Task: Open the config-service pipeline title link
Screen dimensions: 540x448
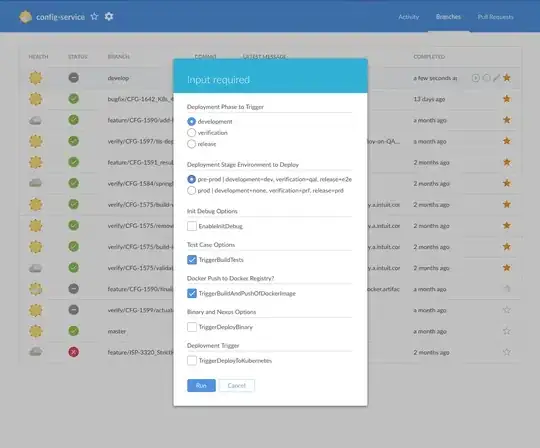Action: [60, 17]
